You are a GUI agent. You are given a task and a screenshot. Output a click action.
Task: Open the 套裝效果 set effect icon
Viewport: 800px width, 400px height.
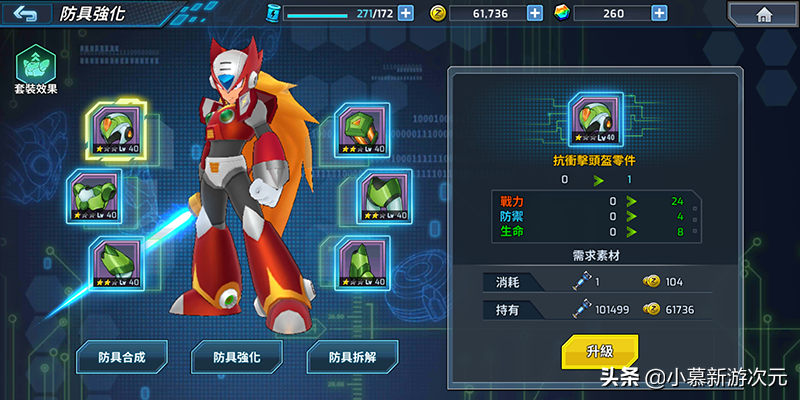coord(36,69)
